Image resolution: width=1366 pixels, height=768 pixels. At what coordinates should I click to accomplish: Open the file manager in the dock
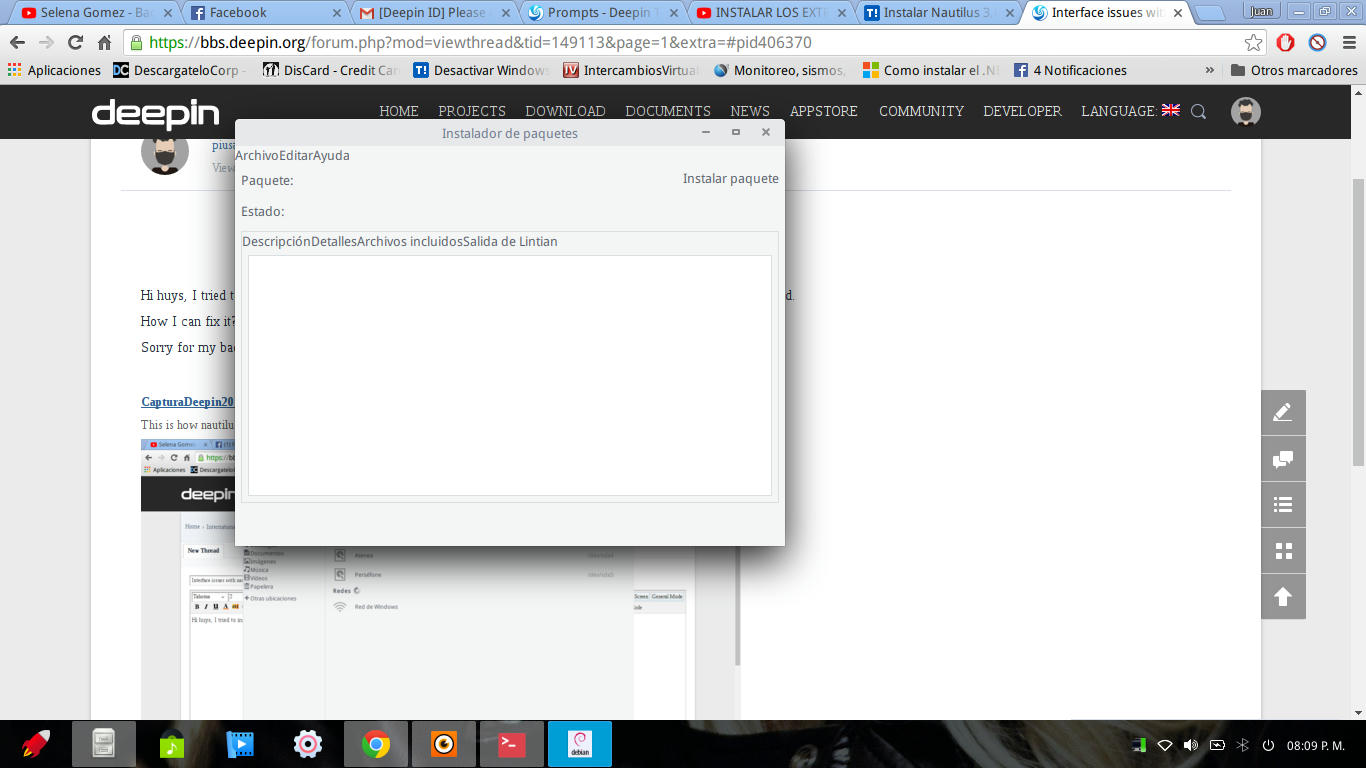(104, 744)
